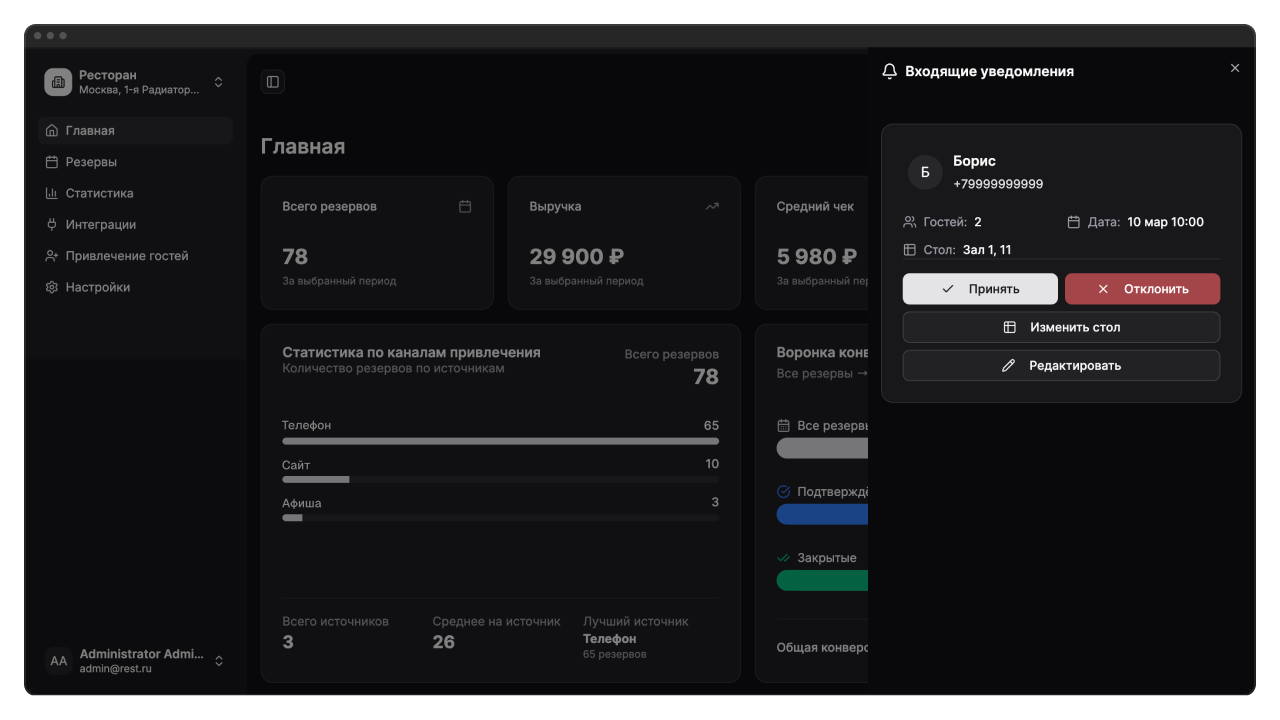Click the AA administrator avatar
Screen dimensions: 1280x720
click(59, 661)
